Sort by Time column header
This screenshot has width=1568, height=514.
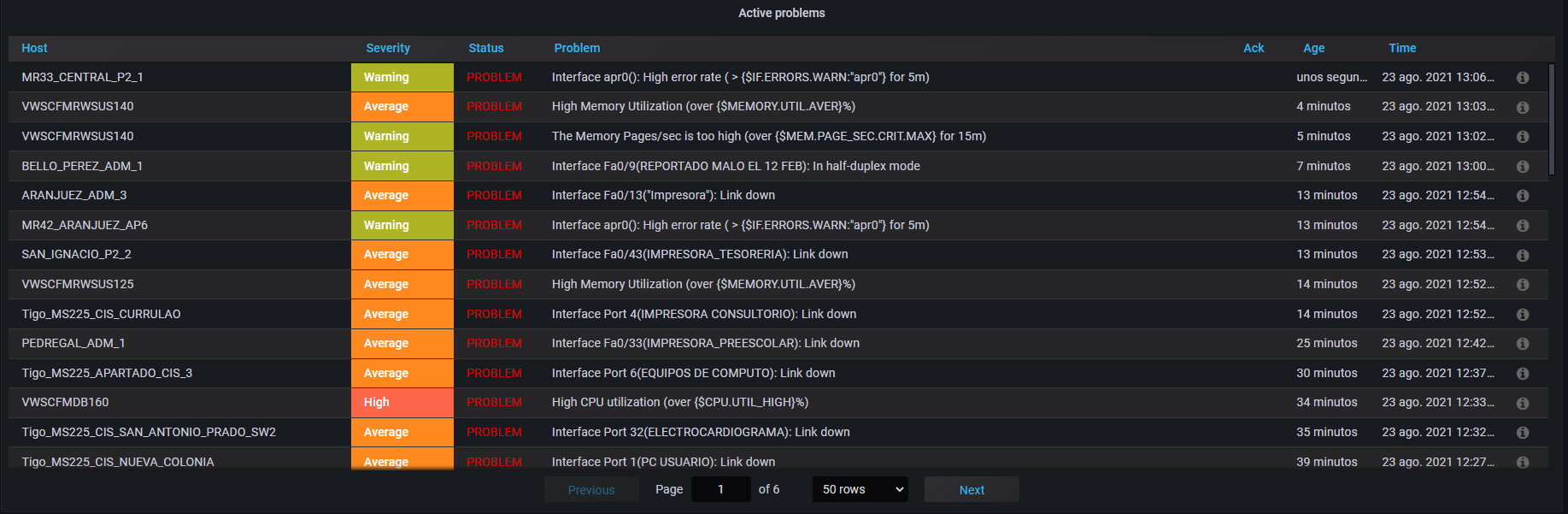[x=1402, y=48]
